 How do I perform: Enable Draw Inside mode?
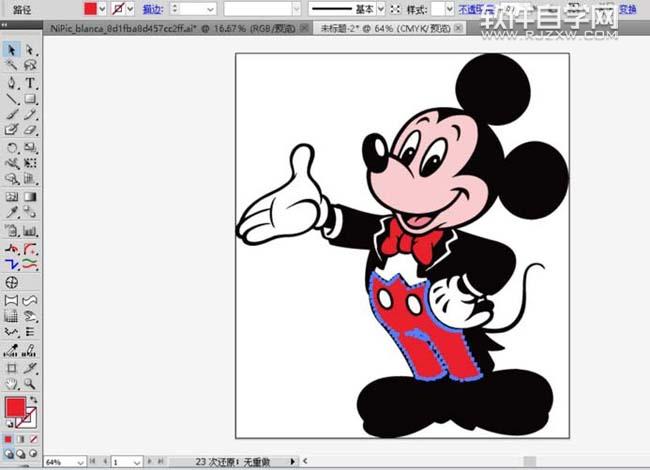(33, 454)
